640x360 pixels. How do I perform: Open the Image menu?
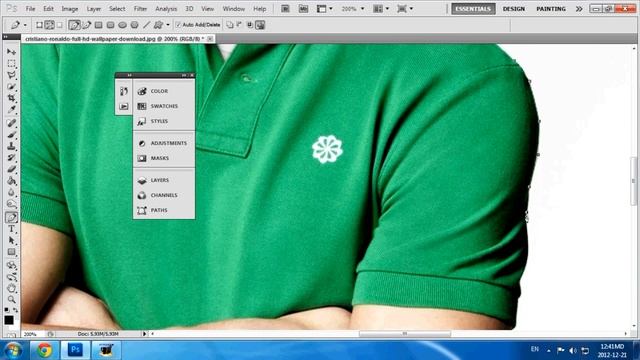[70, 9]
